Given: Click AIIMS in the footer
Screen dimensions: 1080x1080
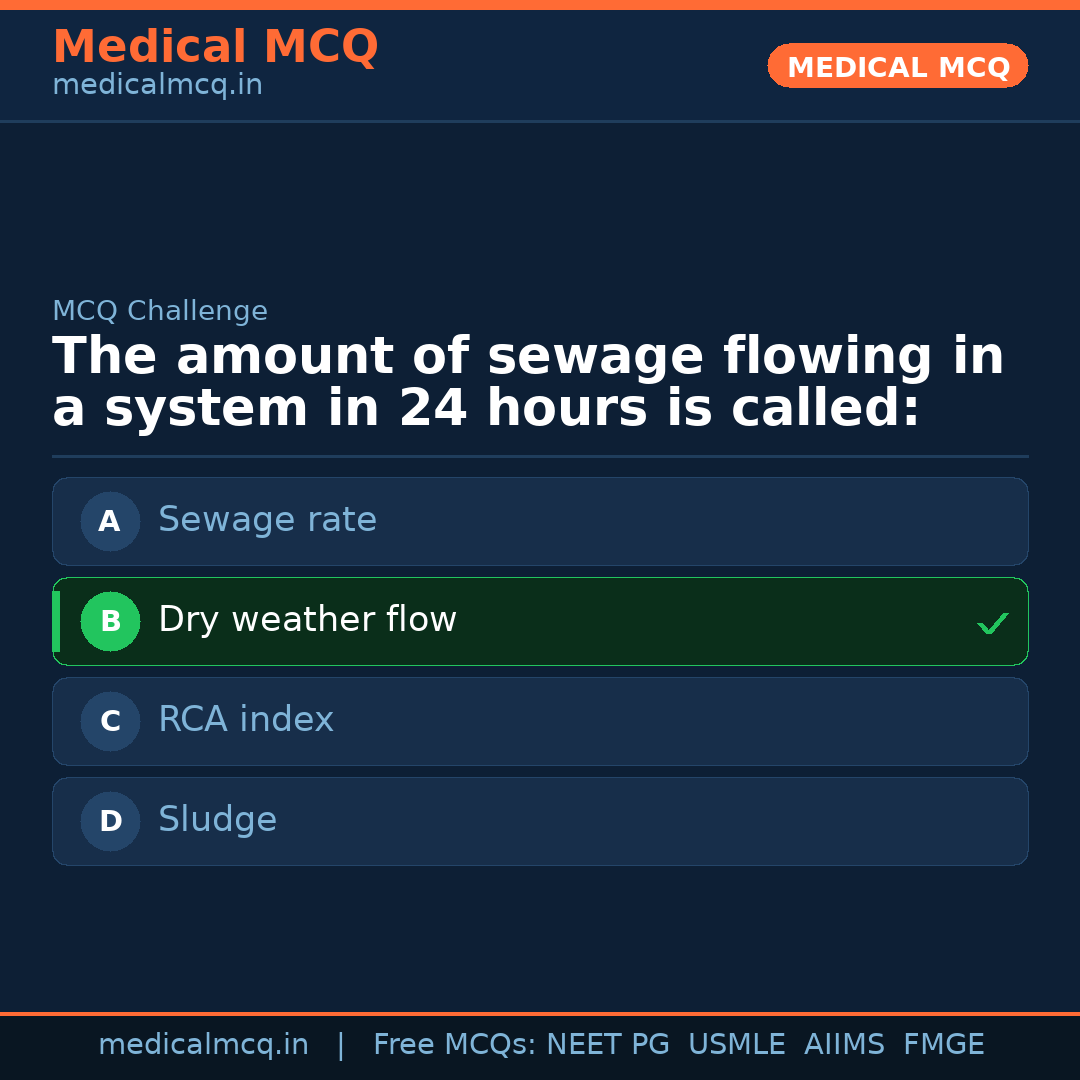Looking at the screenshot, I should pyautogui.click(x=844, y=1045).
